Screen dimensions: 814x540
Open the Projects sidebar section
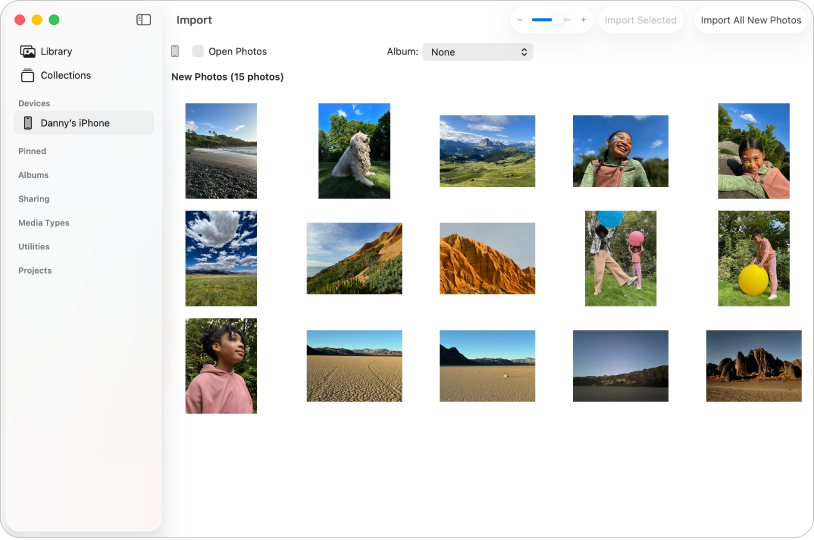point(35,271)
